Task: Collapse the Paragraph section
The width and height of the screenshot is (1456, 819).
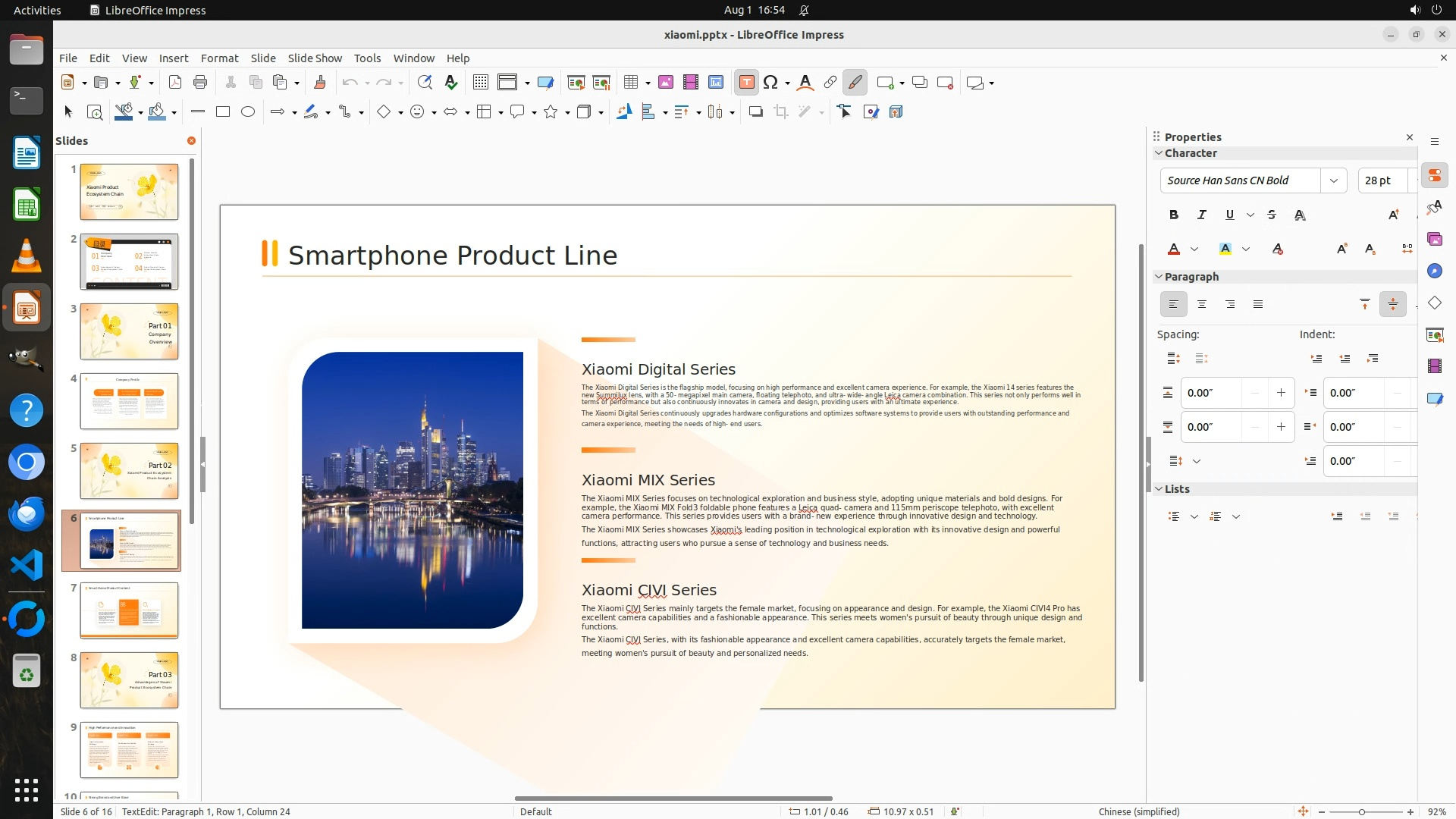Action: pos(1159,277)
